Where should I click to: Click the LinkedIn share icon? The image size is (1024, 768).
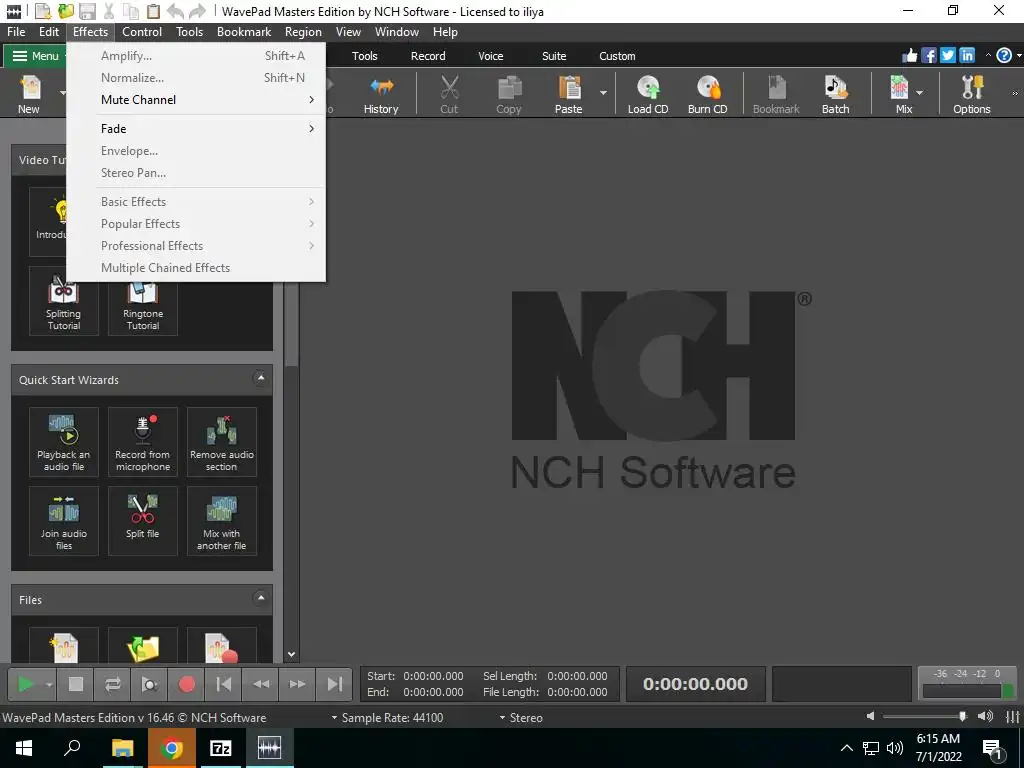coord(967,56)
